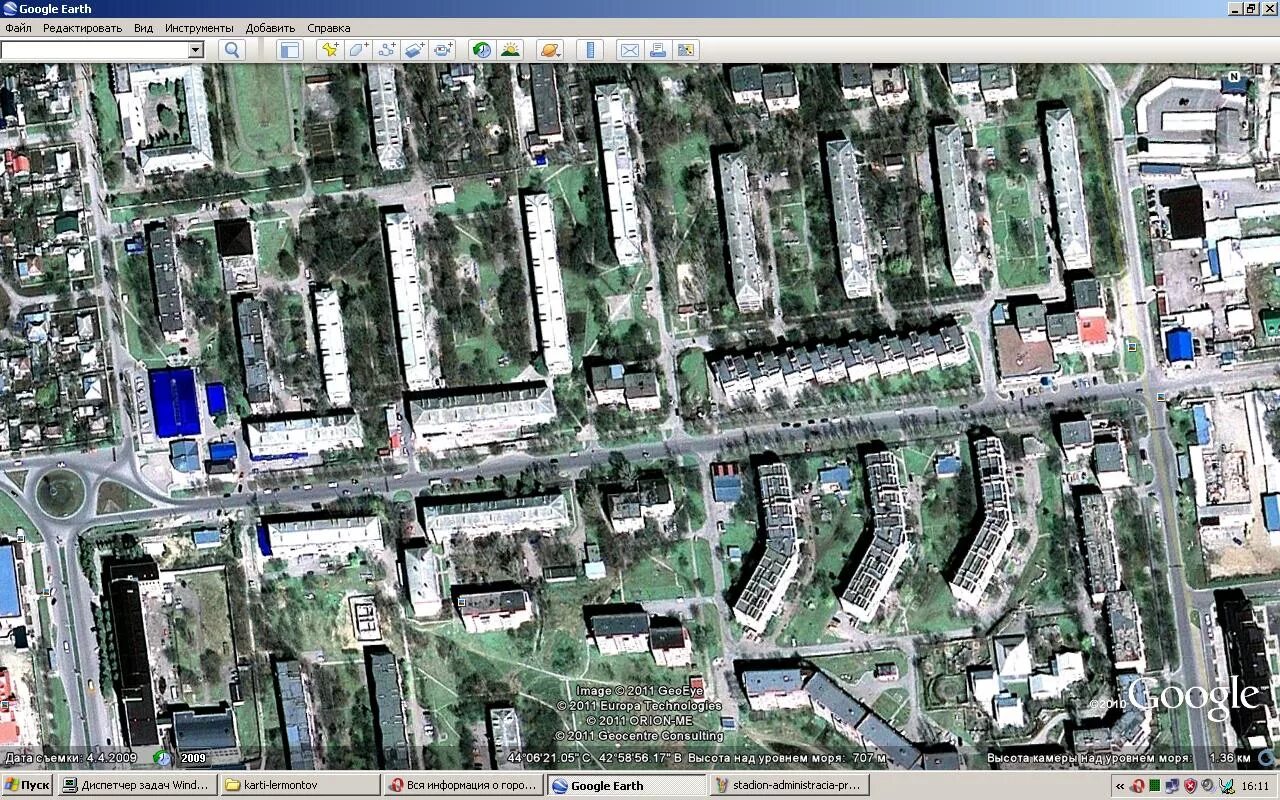Click the email envelope icon
This screenshot has width=1280, height=800.
point(629,49)
